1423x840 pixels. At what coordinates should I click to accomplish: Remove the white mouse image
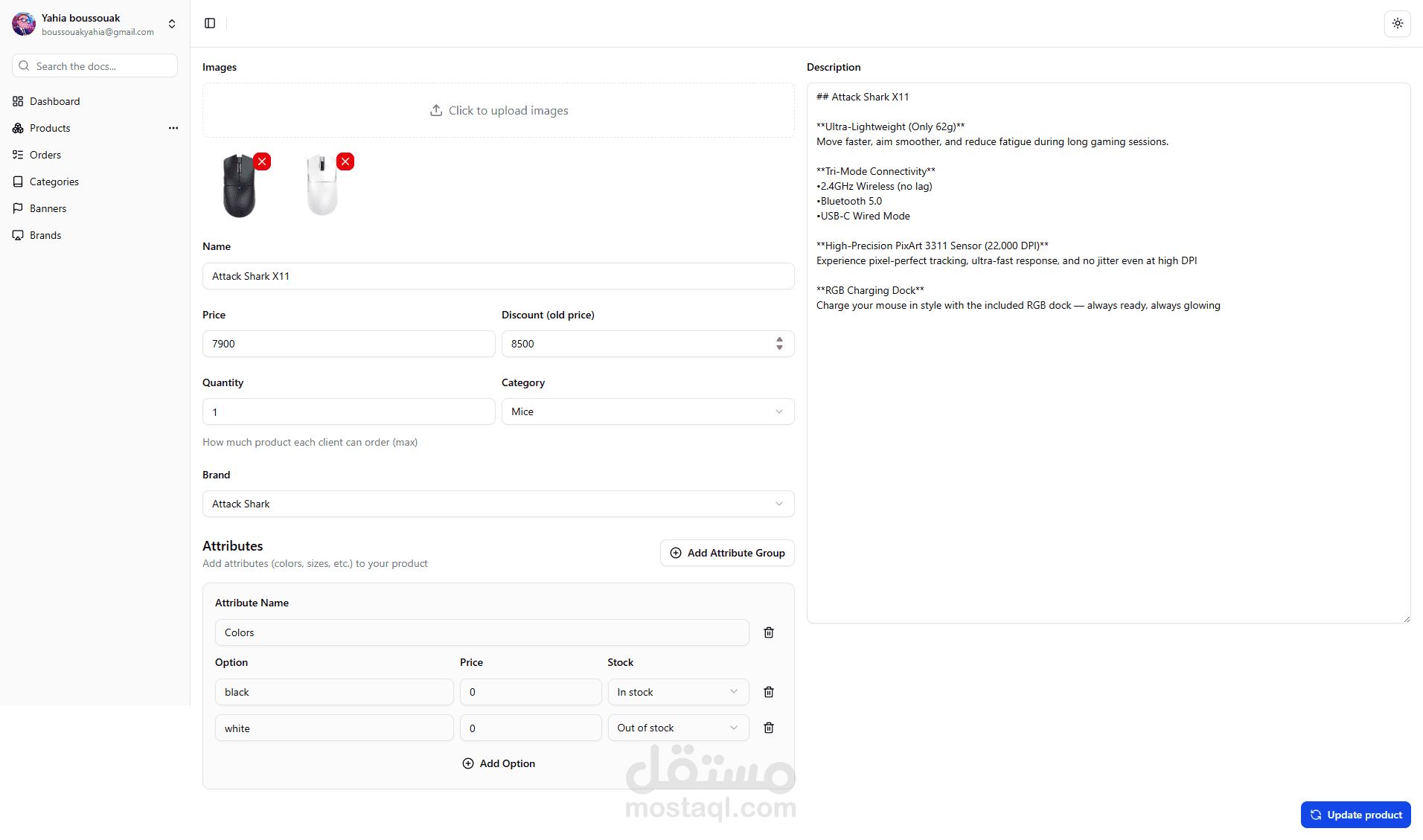point(345,161)
